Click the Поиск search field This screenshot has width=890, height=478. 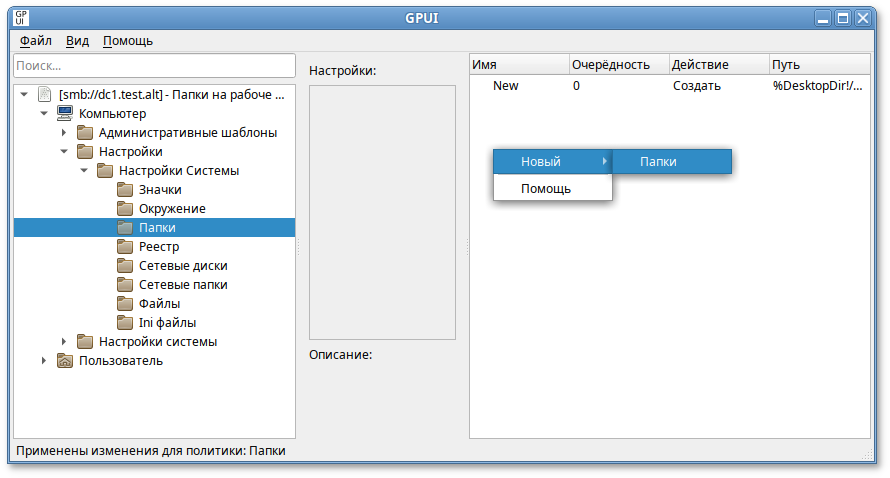[154, 66]
